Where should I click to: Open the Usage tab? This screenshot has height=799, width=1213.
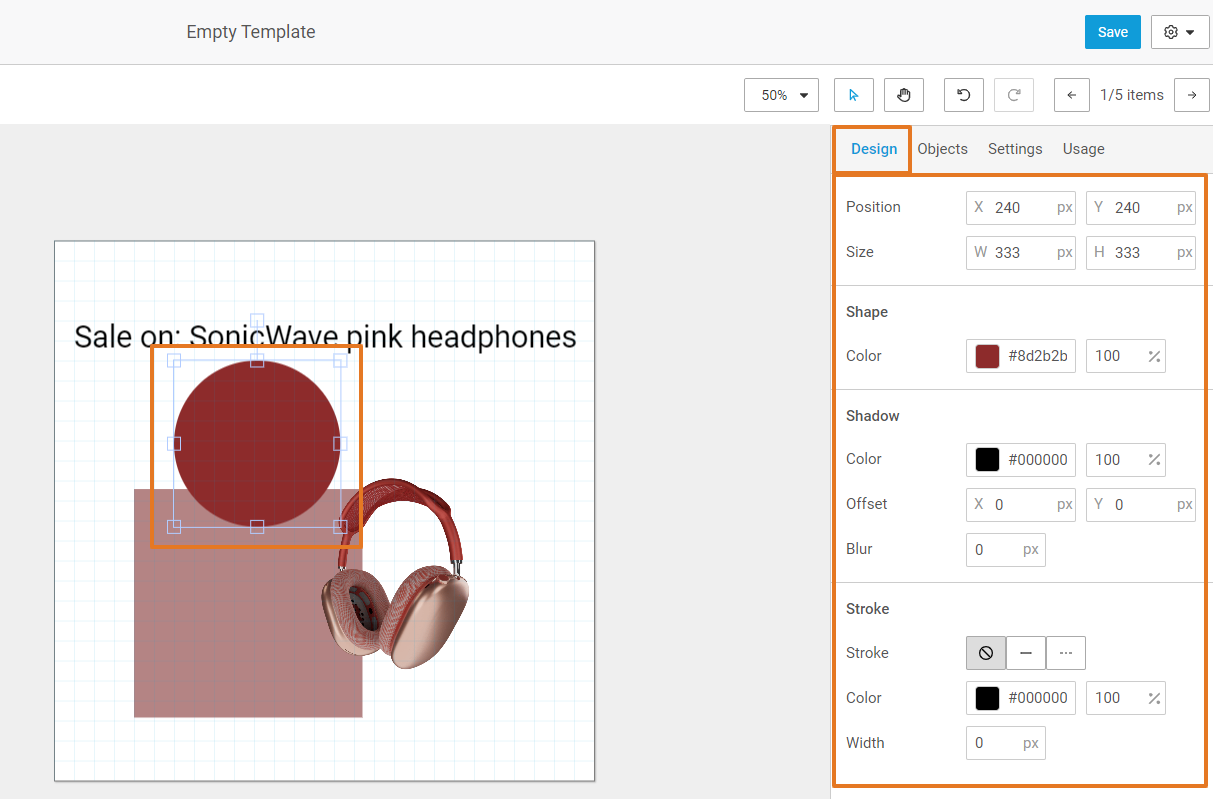tap(1083, 149)
